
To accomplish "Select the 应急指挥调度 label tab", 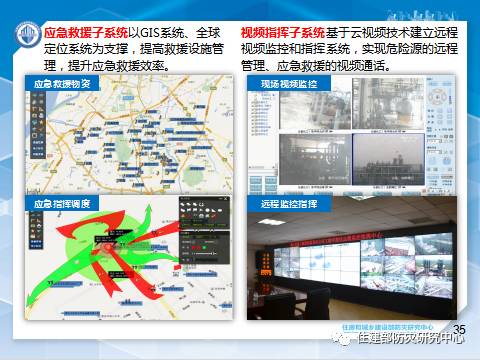I will (62, 203).
